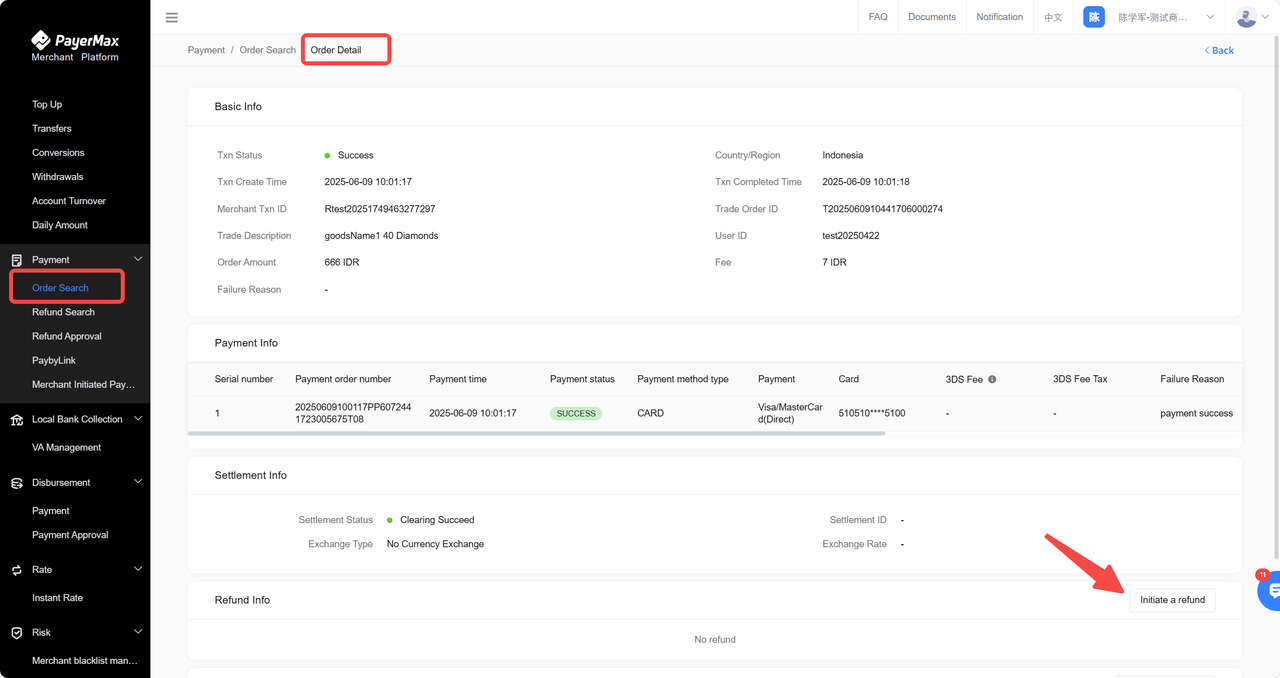
Task: Click Order Amount 666 IDR
Action: pos(342,262)
